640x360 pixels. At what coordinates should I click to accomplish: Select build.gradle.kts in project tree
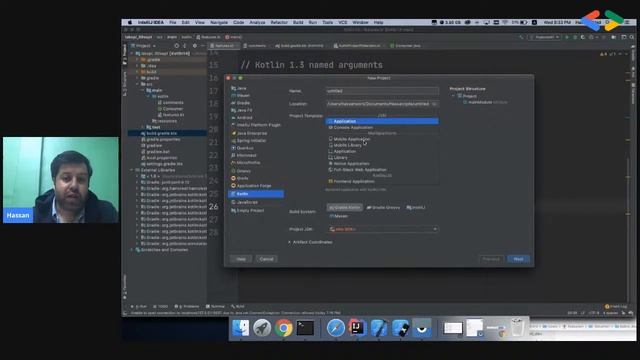(x=167, y=133)
